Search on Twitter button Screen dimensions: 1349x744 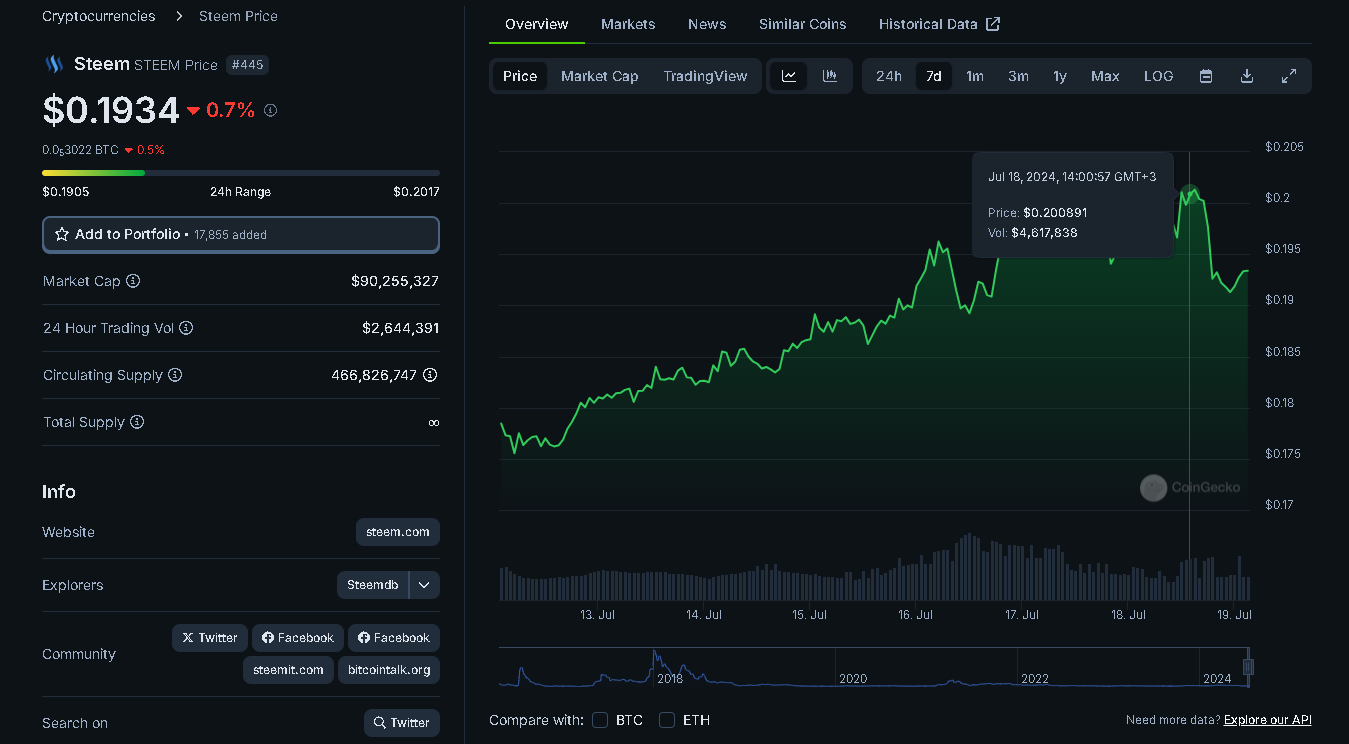(x=402, y=723)
